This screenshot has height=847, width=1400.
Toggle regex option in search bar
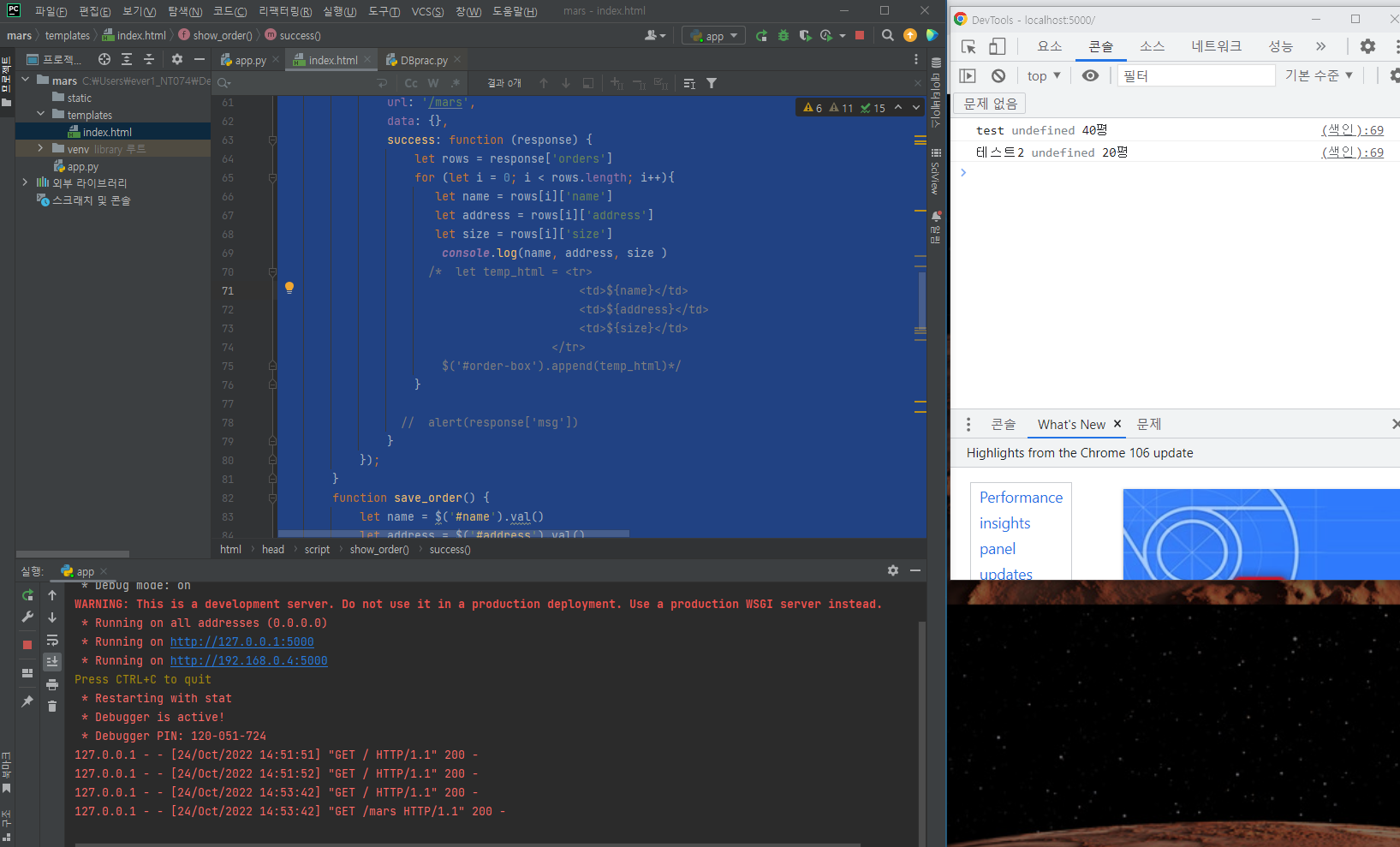pos(456,83)
